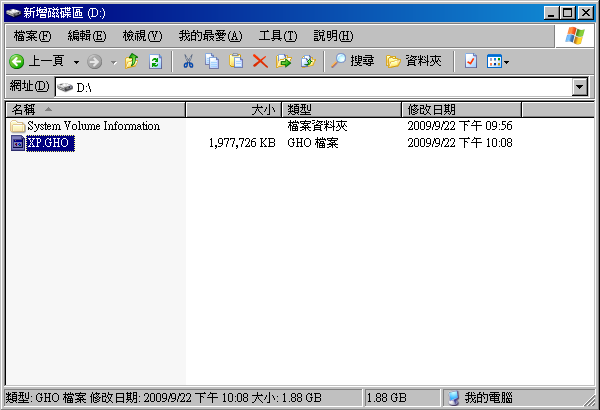Click the window resize grip corner

click(x=589, y=400)
